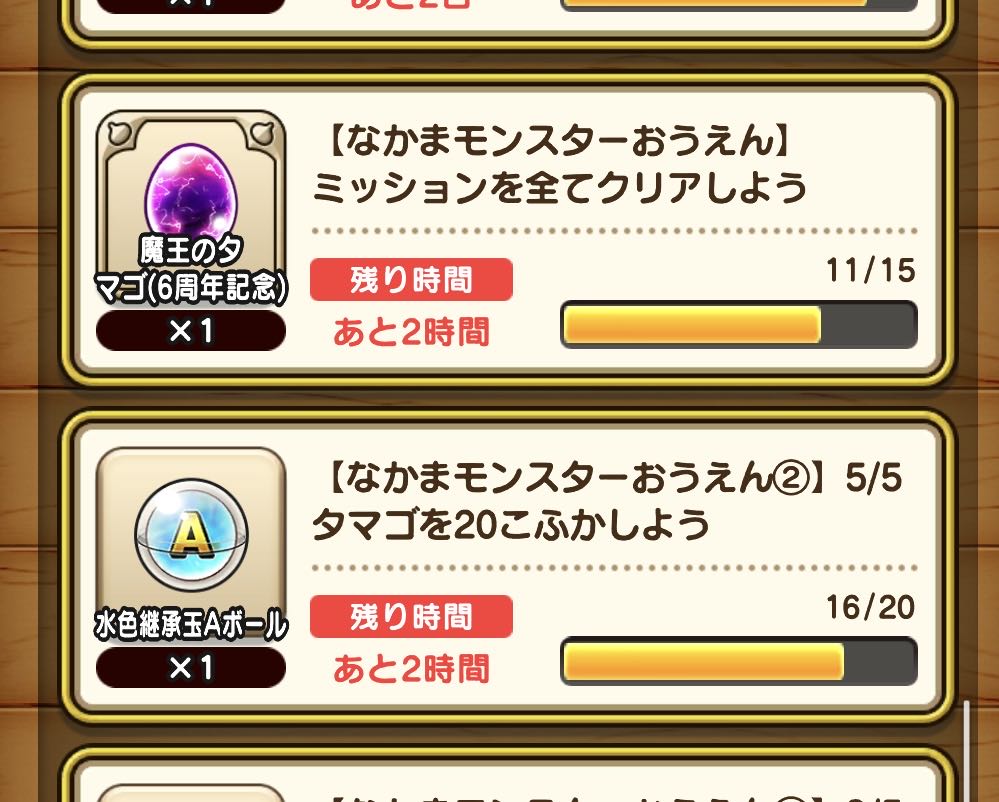This screenshot has width=999, height=802.
Task: Tap the 11/15 progress counter
Action: pos(870,271)
